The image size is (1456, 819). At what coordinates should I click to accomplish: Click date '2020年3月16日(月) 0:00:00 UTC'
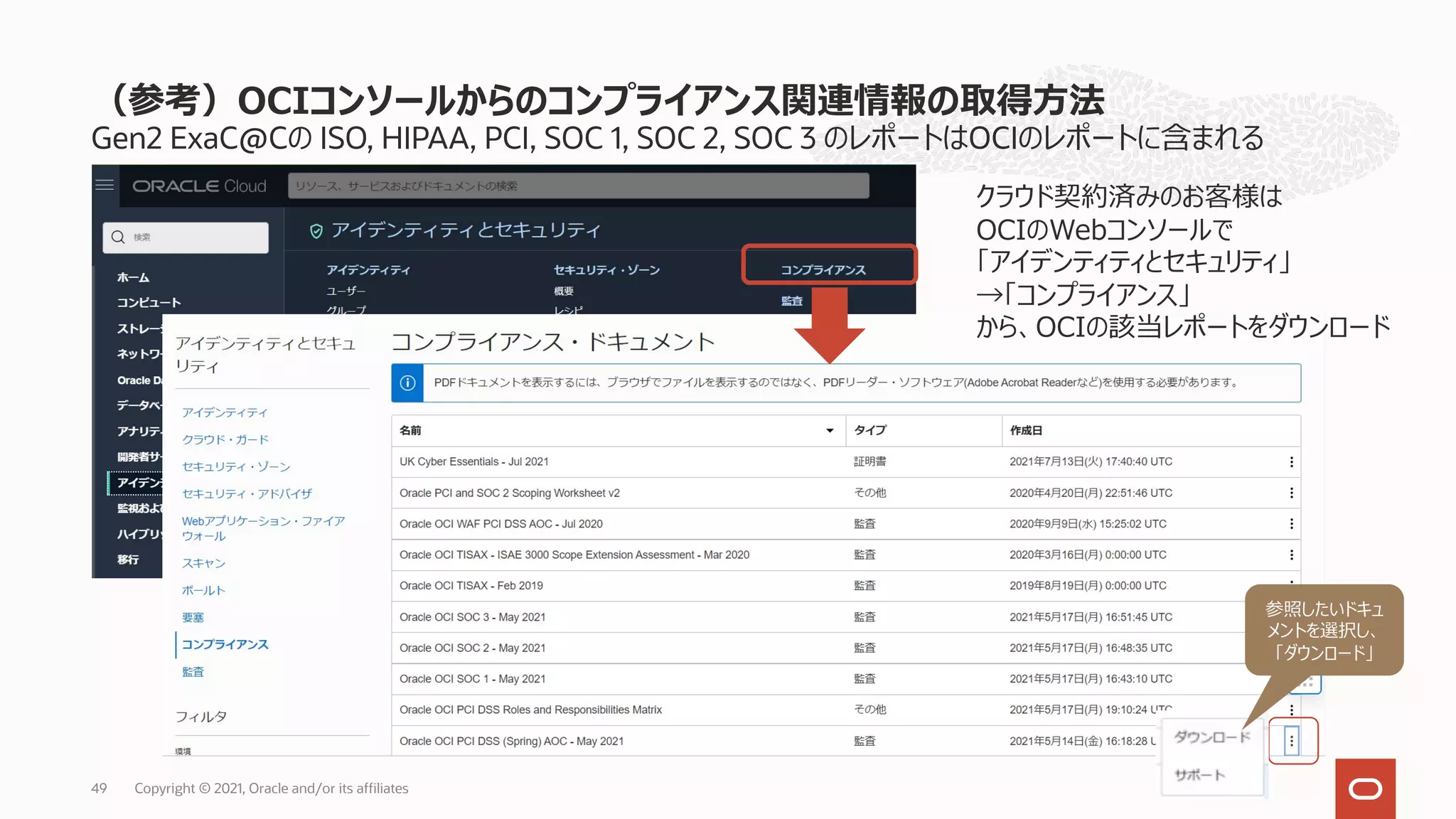(1088, 555)
